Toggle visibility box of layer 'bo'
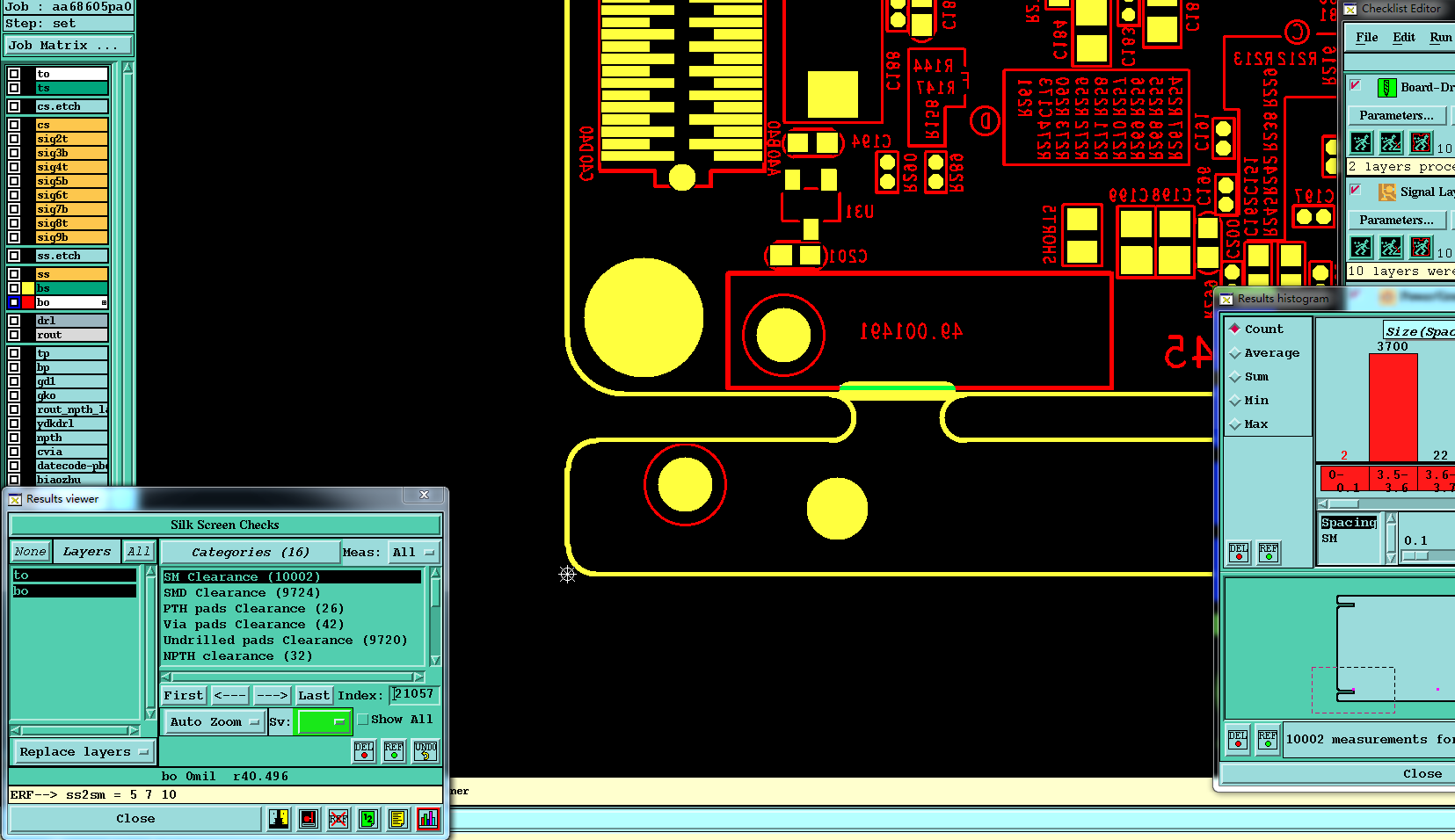 pos(14,302)
